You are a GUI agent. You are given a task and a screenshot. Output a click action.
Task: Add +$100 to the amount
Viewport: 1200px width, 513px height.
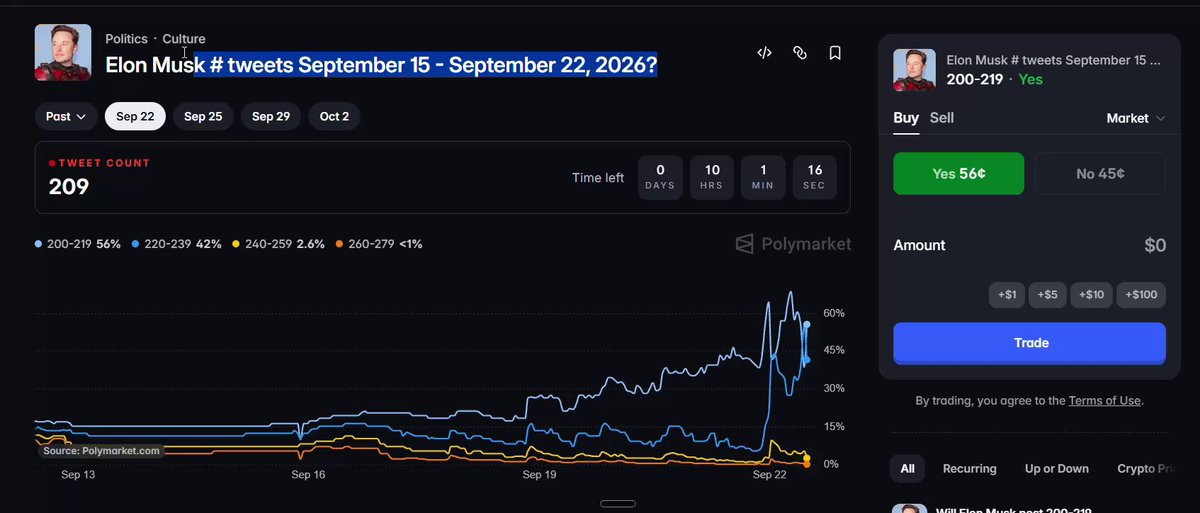[1141, 294]
